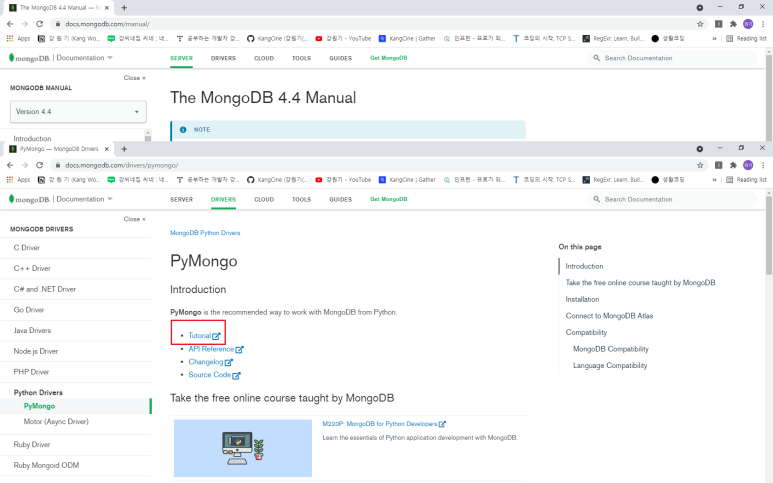The height and width of the screenshot is (483, 773).
Task: Open extensions puzzle icon in Manual window
Action: point(733,24)
